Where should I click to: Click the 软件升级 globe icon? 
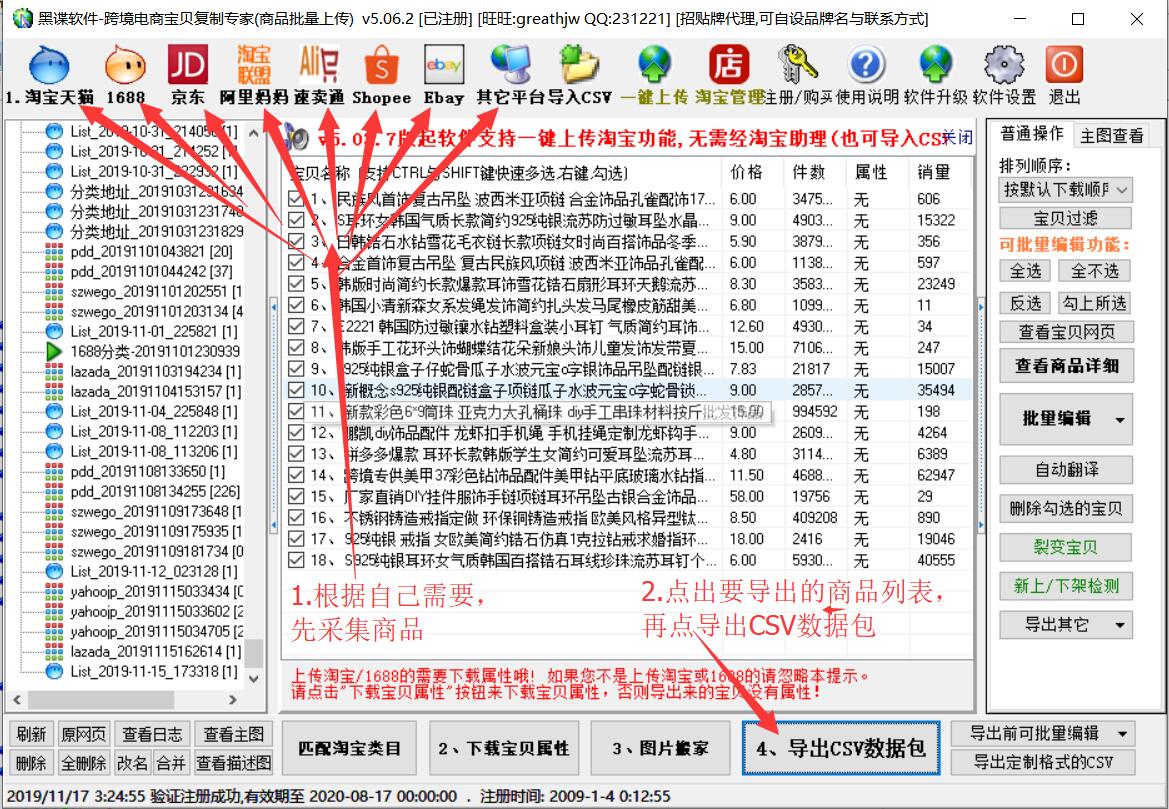click(x=936, y=64)
